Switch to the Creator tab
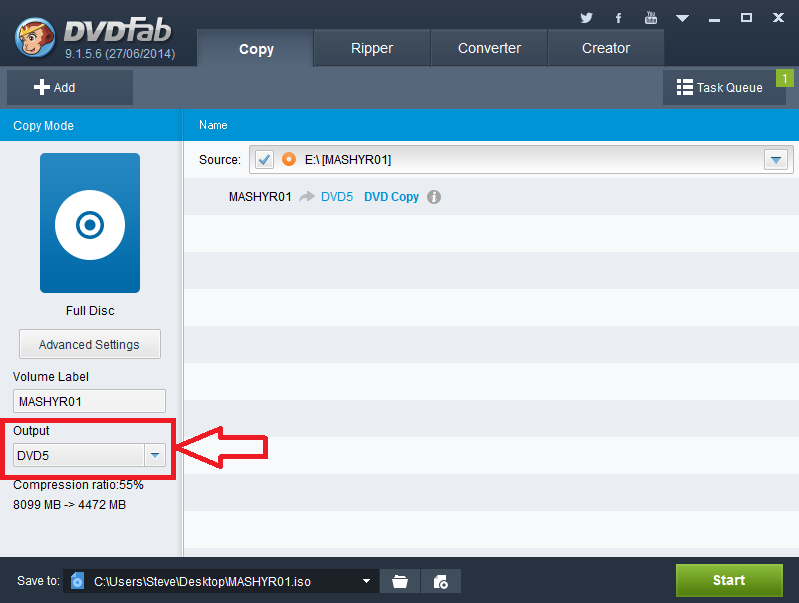The width and height of the screenshot is (799, 603). [x=606, y=48]
